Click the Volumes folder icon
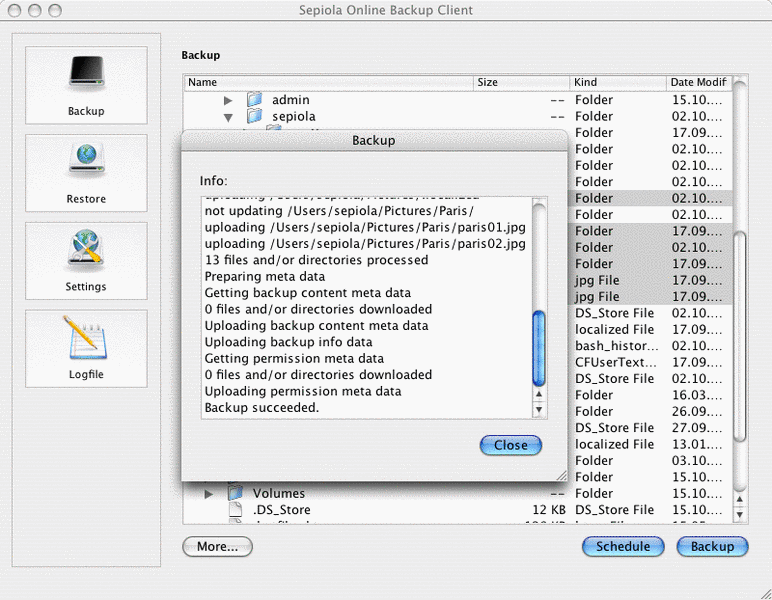The image size is (772, 600). (x=235, y=492)
